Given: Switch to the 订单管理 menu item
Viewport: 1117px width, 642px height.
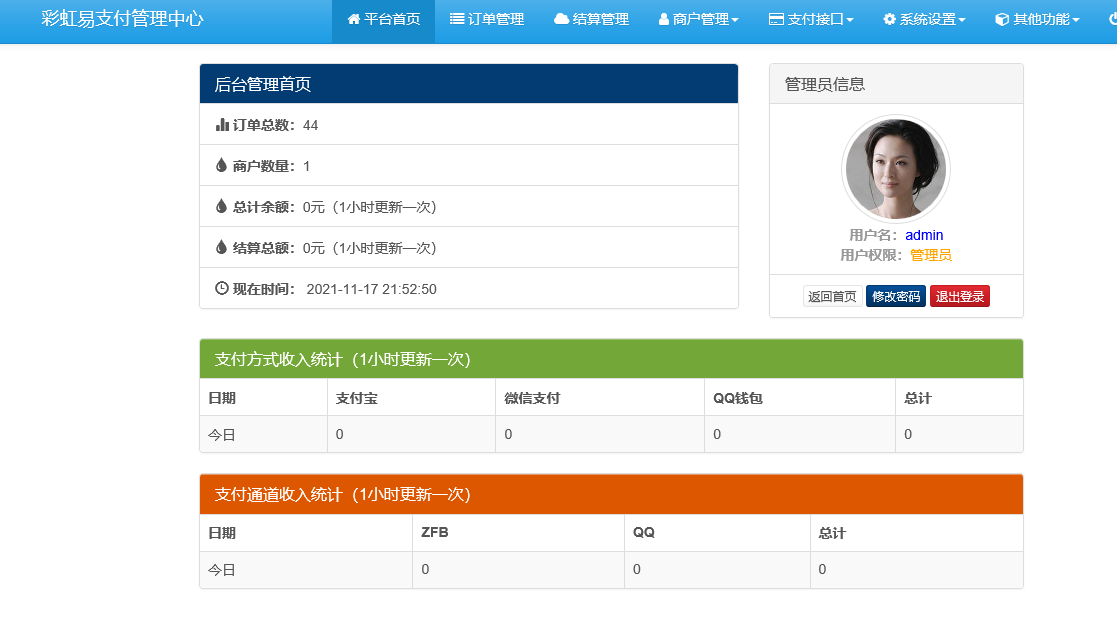Looking at the screenshot, I should point(487,20).
